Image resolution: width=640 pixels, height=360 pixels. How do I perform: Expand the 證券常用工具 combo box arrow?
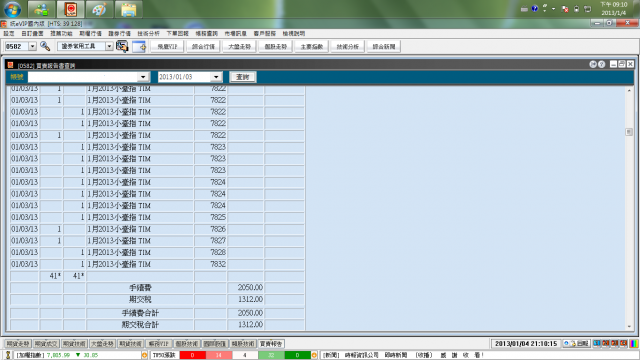click(109, 46)
